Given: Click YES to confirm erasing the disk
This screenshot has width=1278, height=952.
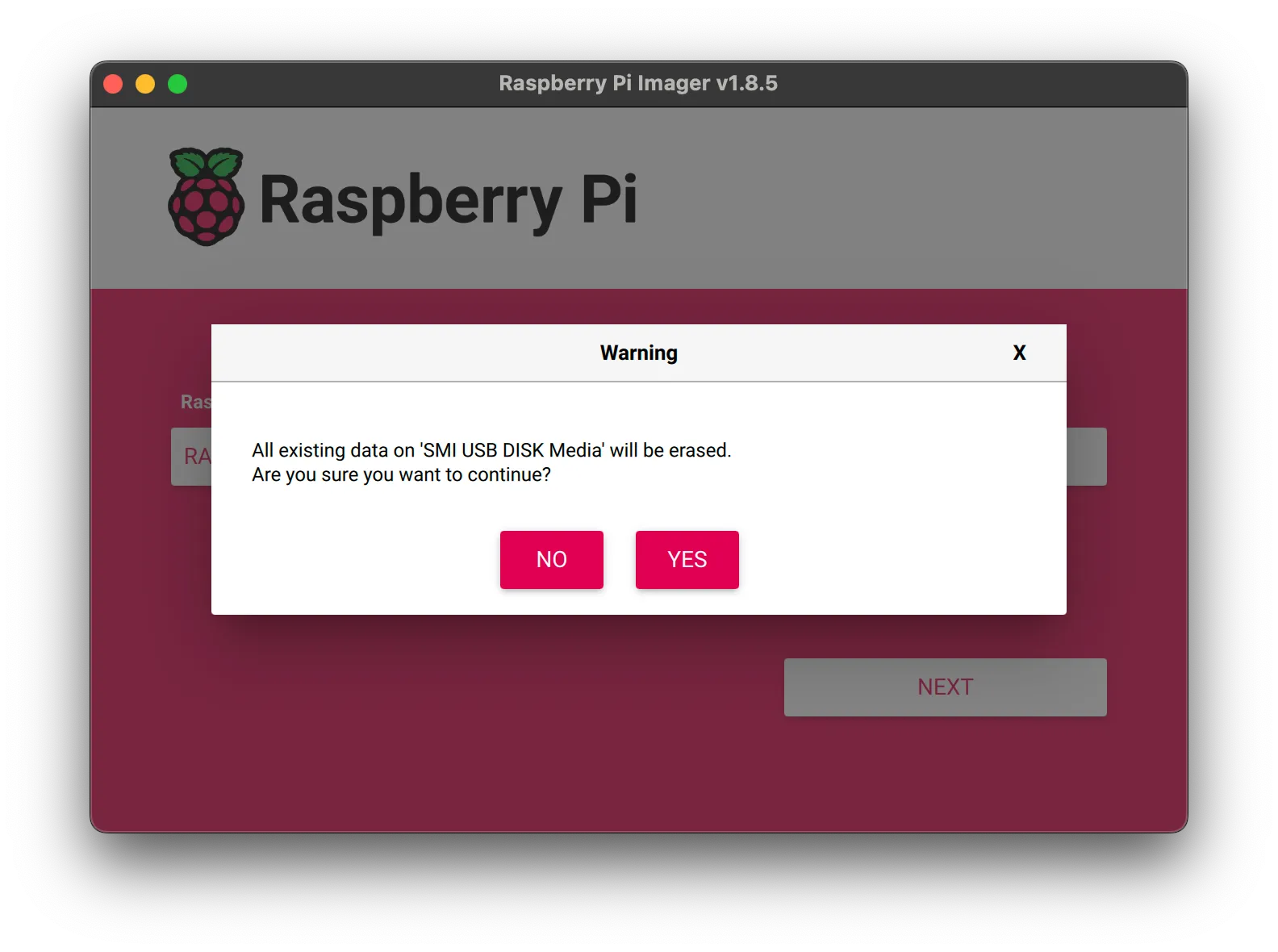Looking at the screenshot, I should 687,559.
